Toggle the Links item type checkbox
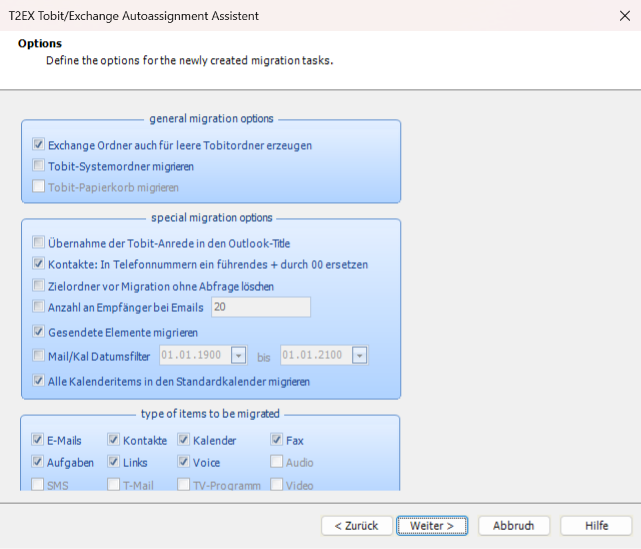 114,462
